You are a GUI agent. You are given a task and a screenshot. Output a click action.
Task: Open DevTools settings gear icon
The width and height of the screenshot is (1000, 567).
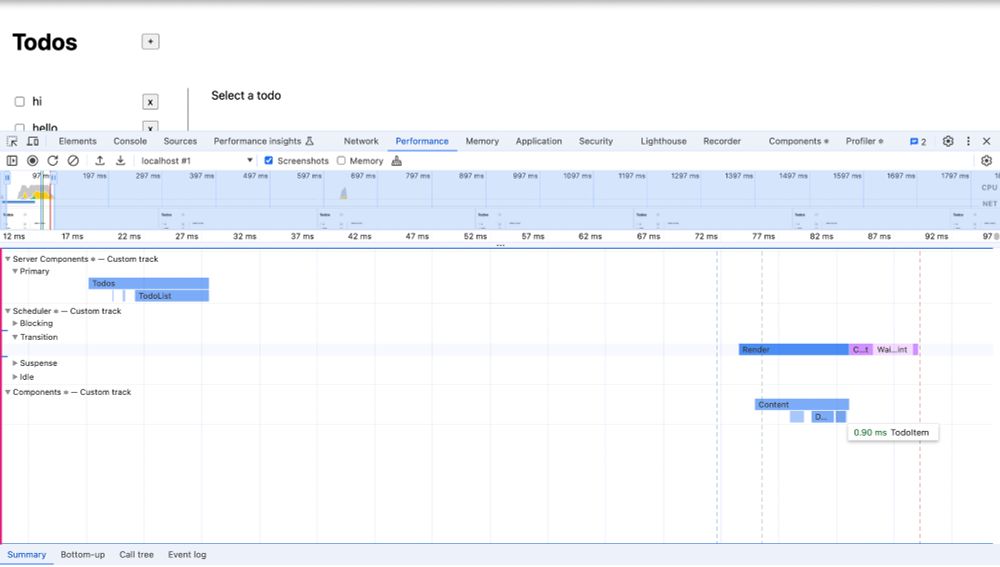(x=948, y=142)
